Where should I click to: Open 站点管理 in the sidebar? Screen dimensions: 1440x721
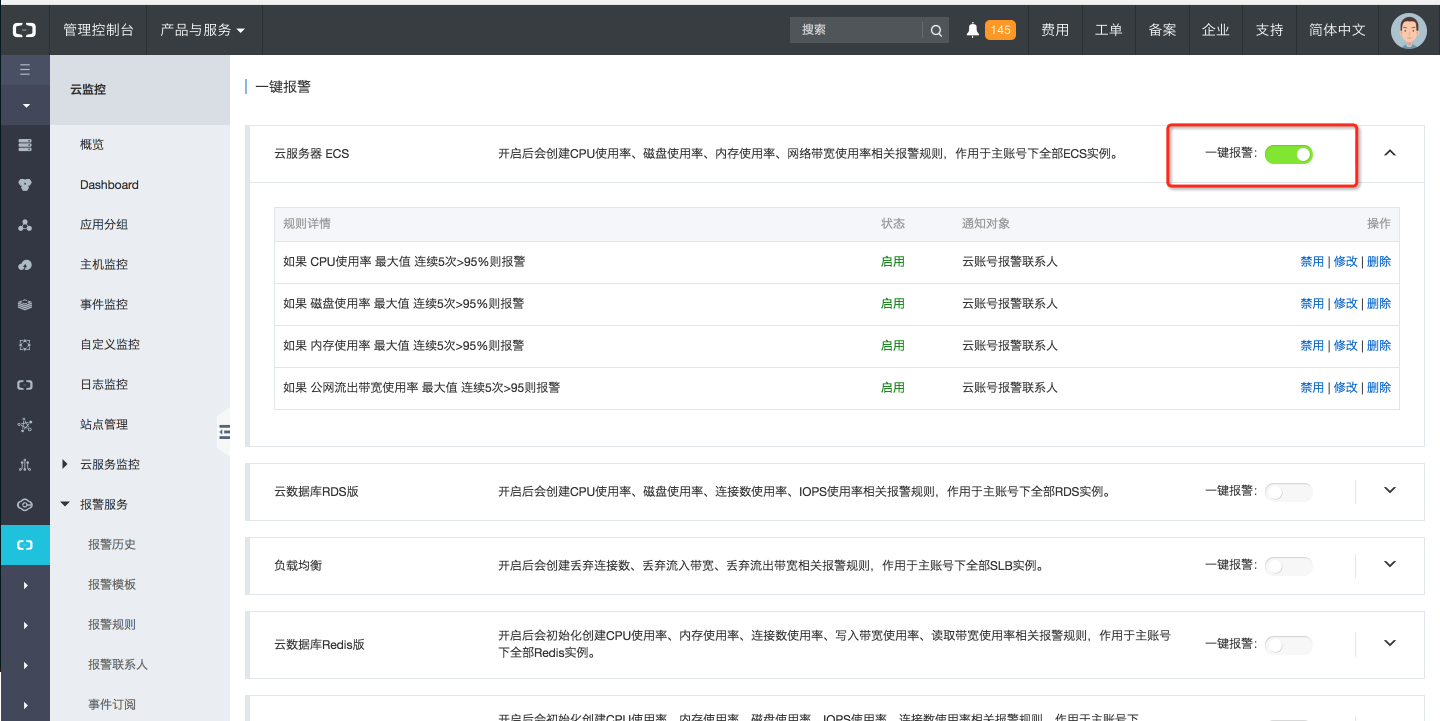(104, 425)
